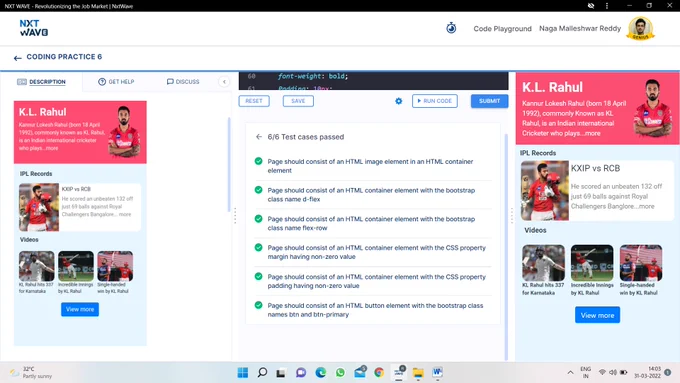The width and height of the screenshot is (680, 383).
Task: Open WhatsApp from taskbar
Action: (x=340, y=373)
